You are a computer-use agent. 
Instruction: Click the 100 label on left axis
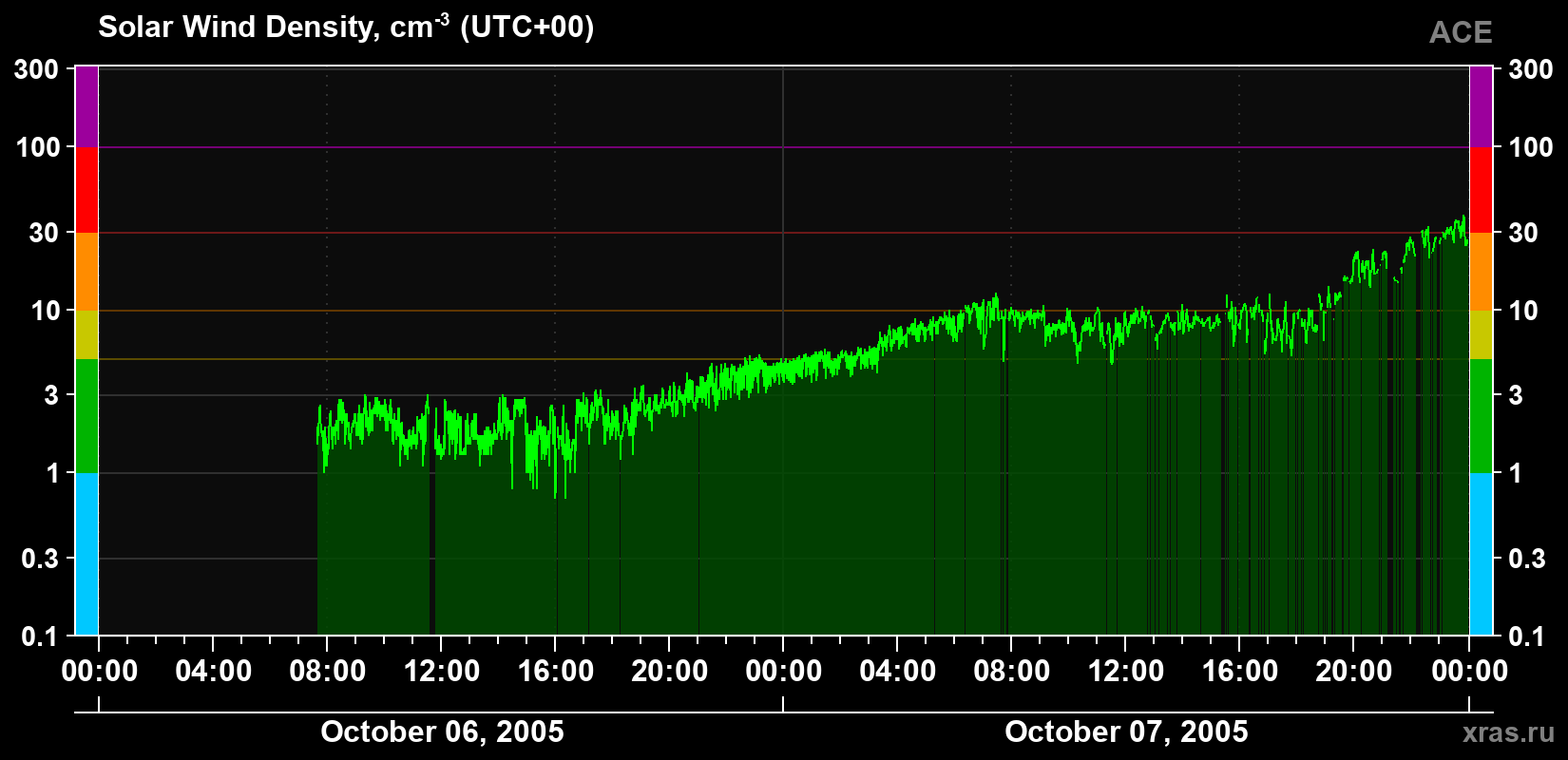click(x=38, y=147)
